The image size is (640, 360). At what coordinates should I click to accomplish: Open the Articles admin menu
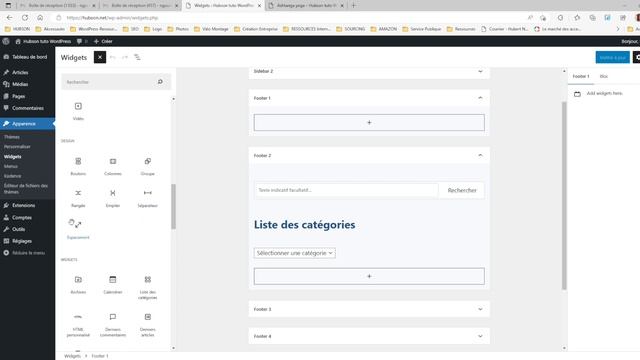coord(27,72)
